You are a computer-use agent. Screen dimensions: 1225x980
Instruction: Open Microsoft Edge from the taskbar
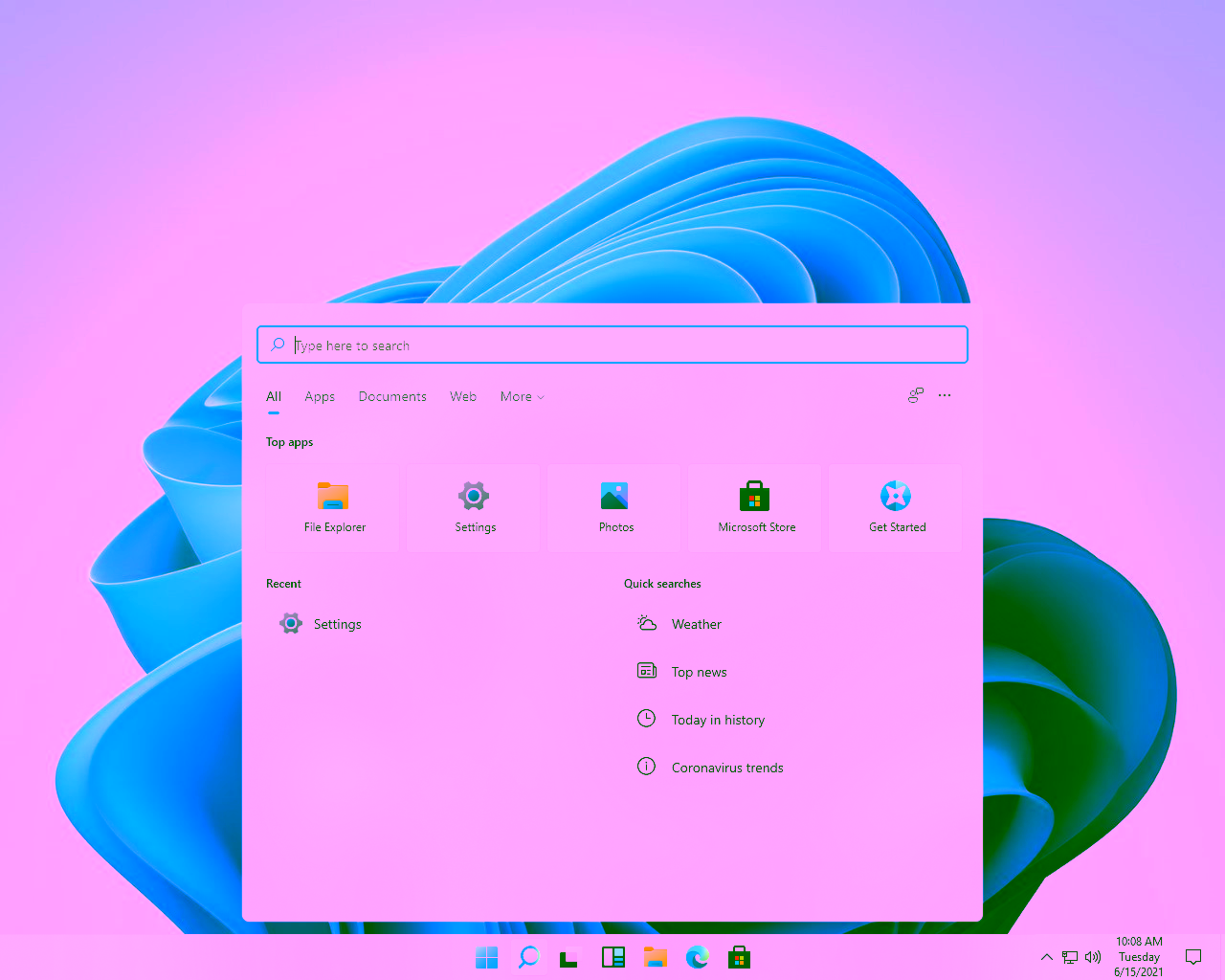(x=698, y=957)
